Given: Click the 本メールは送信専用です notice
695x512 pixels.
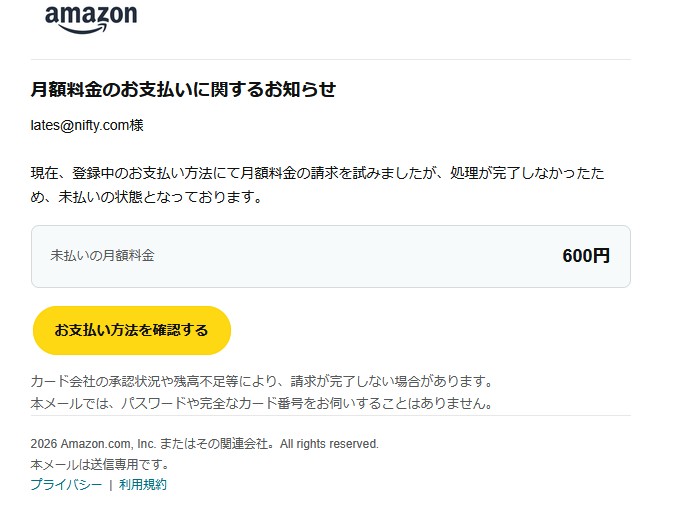Looking at the screenshot, I should click(x=100, y=464).
